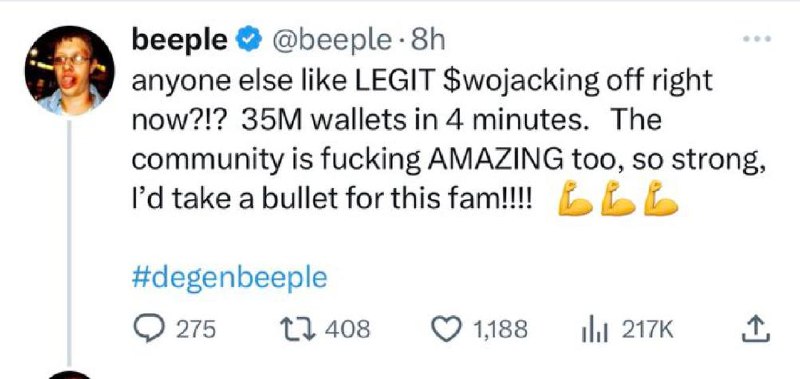800x379 pixels.
Task: Click the 217K views count
Action: pos(647,330)
